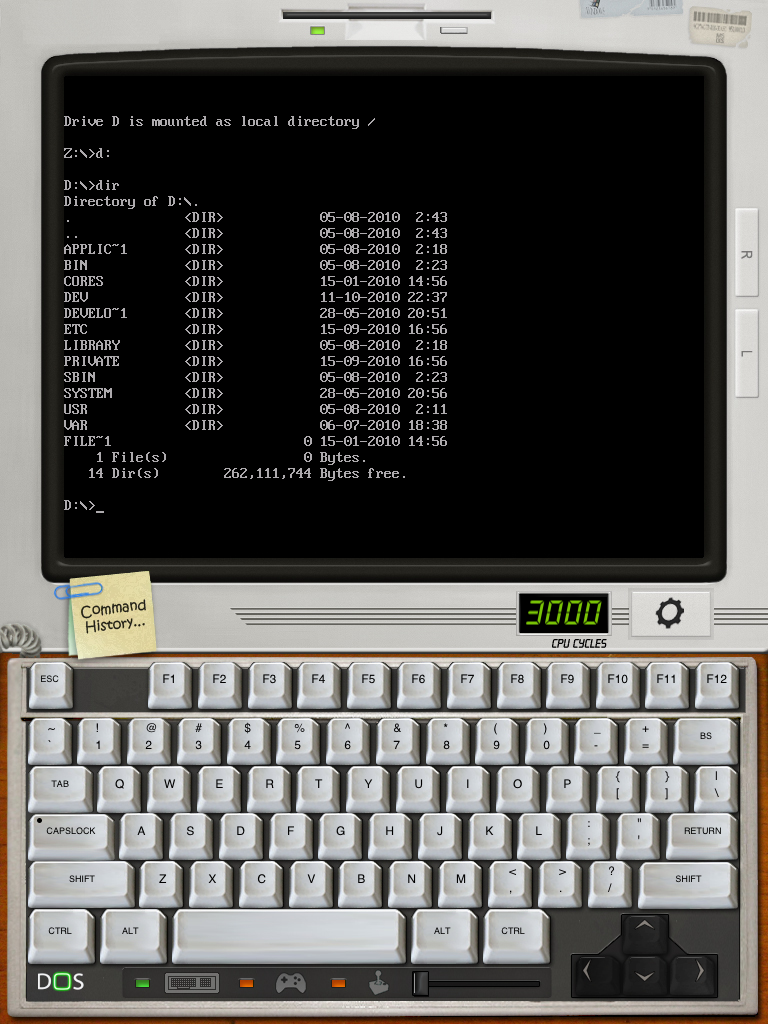Hit the ESC key
The width and height of the screenshot is (768, 1024).
click(x=50, y=684)
